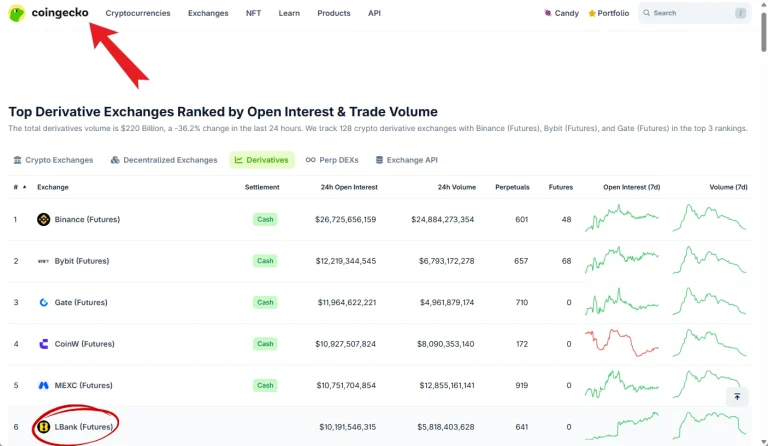Click CoinW red Open Interest sparkline
768x446 pixels.
tap(622, 343)
